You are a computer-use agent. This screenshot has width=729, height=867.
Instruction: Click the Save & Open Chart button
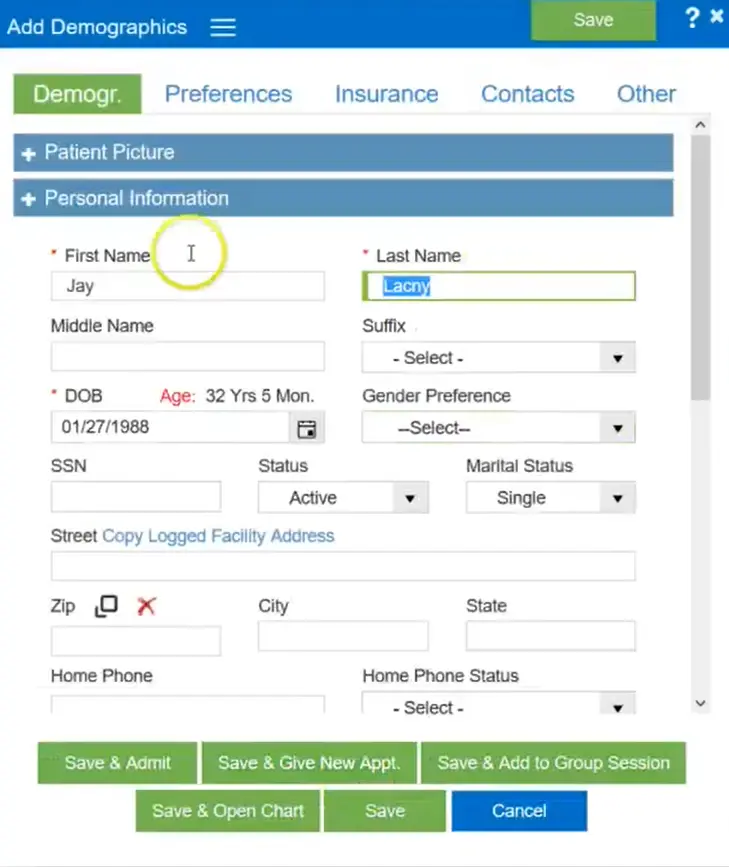click(x=227, y=811)
